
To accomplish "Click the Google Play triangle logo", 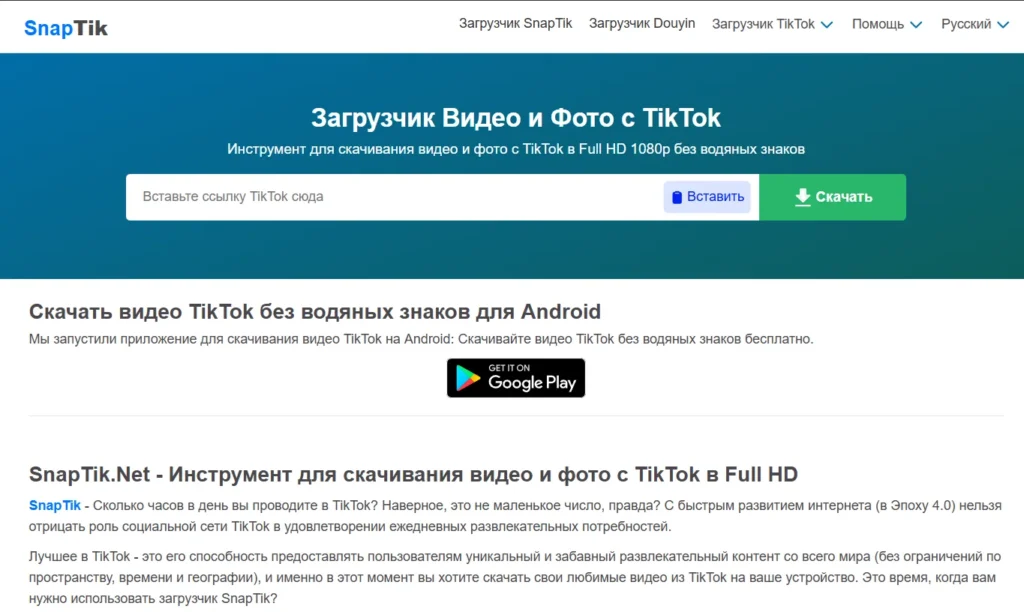I will [468, 378].
